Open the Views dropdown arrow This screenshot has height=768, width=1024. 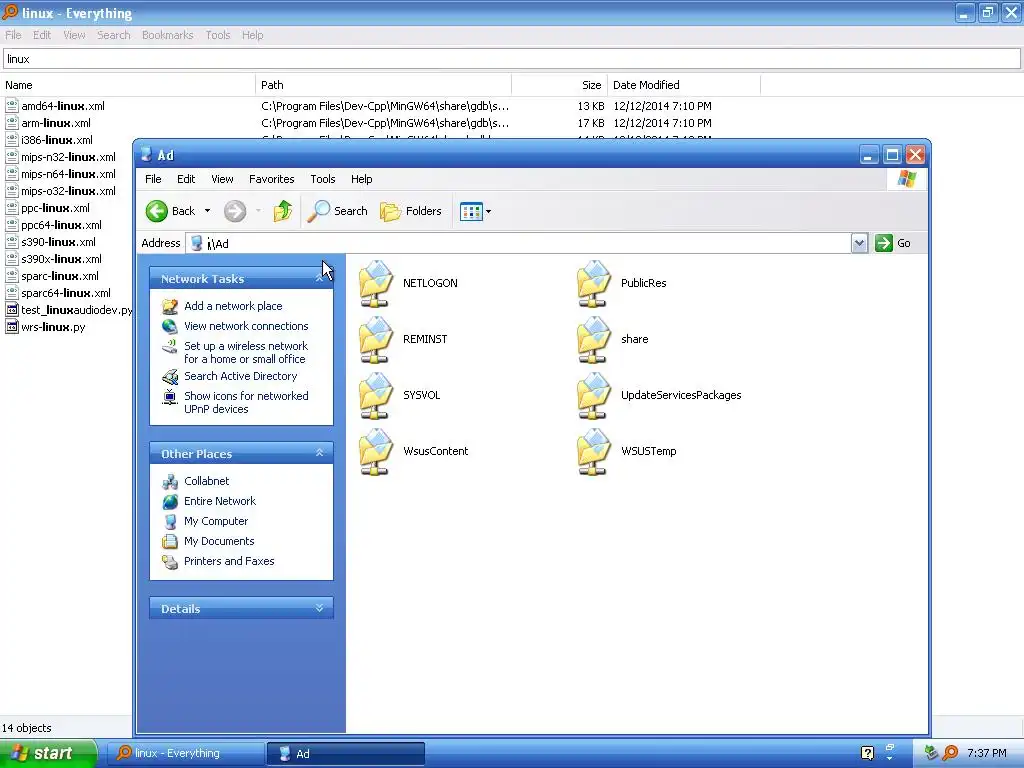(488, 212)
